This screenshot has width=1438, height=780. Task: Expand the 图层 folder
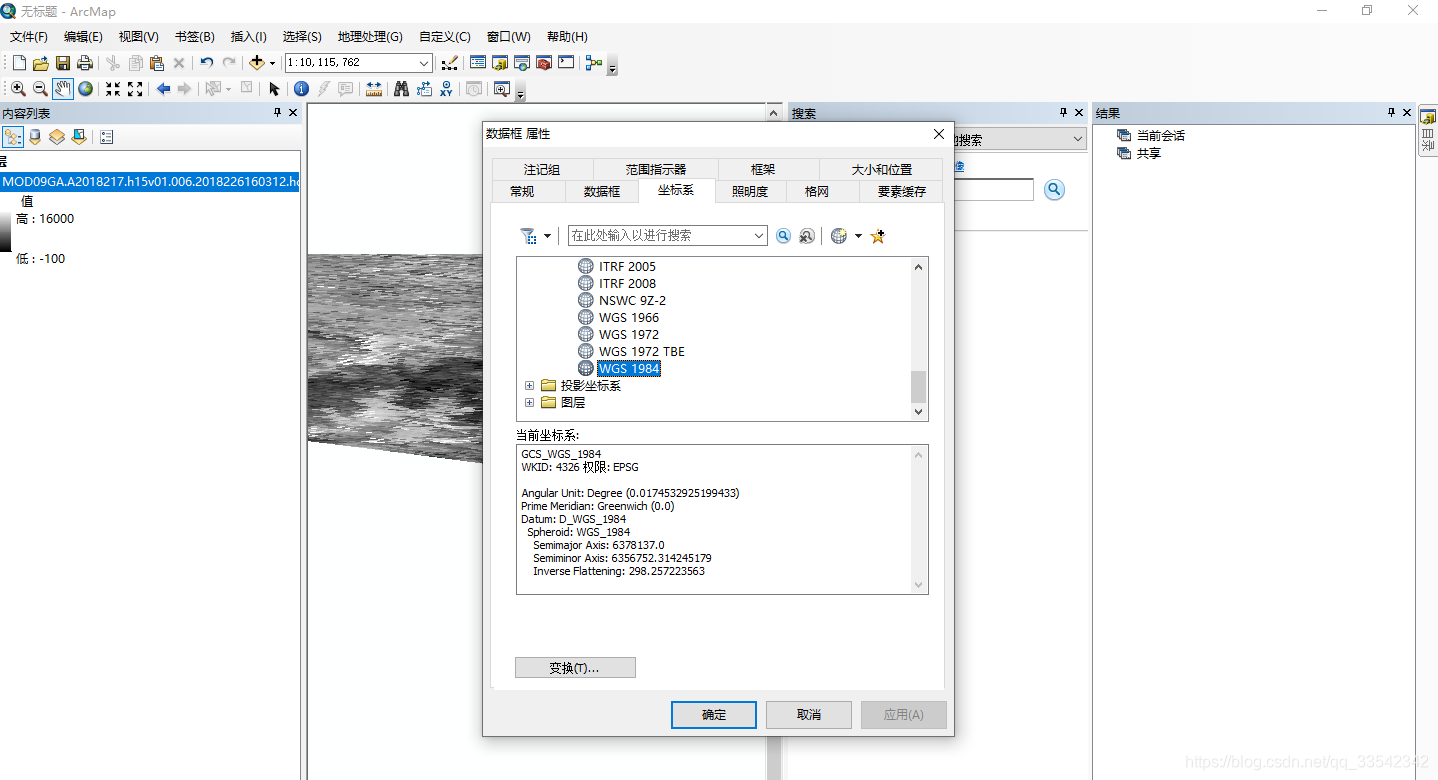point(530,403)
